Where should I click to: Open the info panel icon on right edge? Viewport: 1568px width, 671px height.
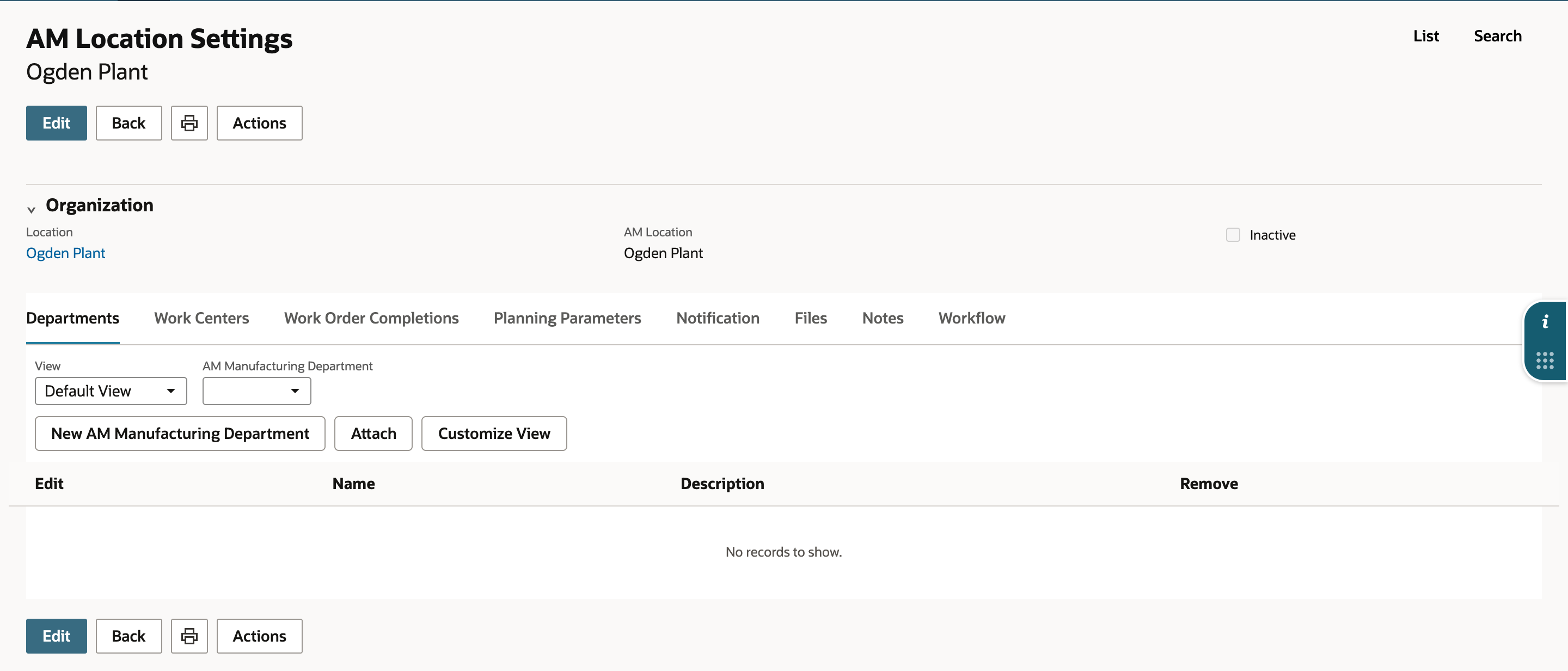pos(1545,321)
